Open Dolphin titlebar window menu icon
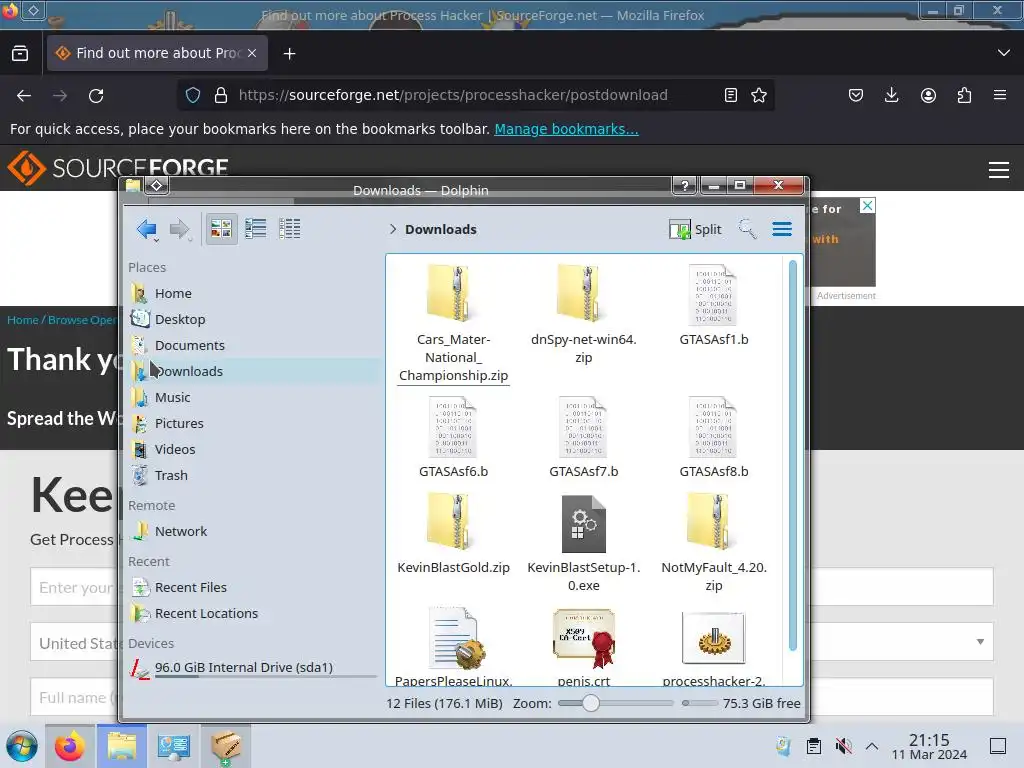Screen dimensions: 1024x768 157,185
